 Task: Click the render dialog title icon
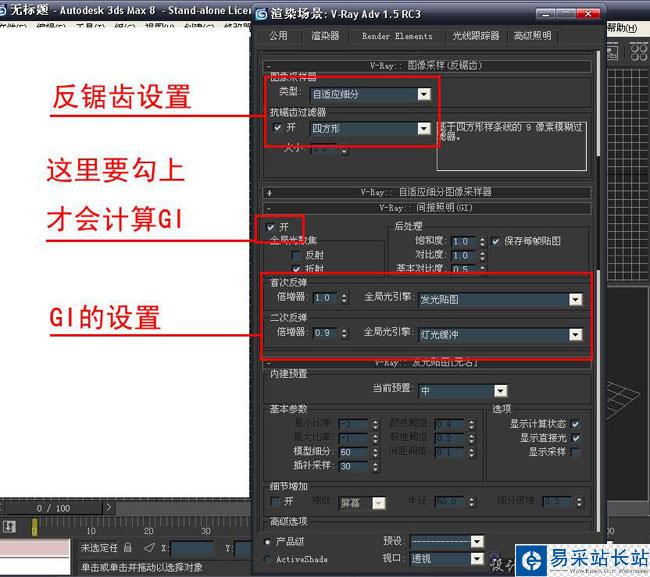261,15
